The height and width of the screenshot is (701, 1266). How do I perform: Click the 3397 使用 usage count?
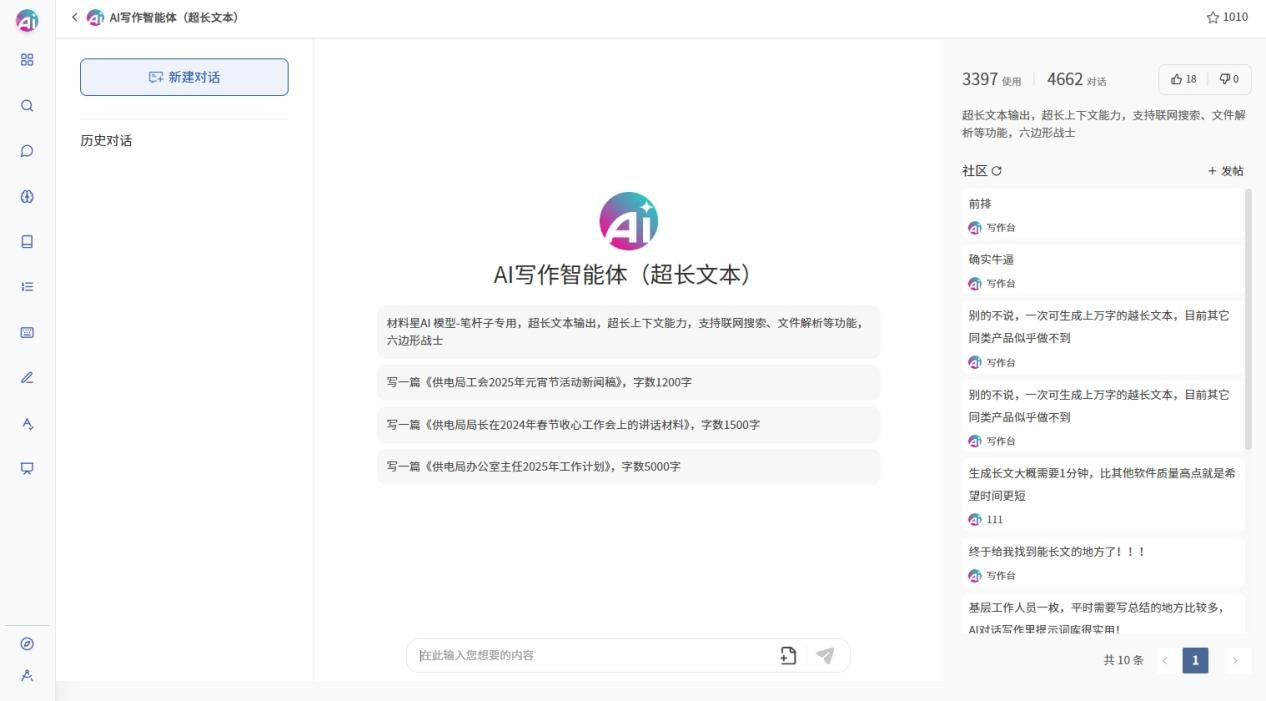[x=991, y=79]
